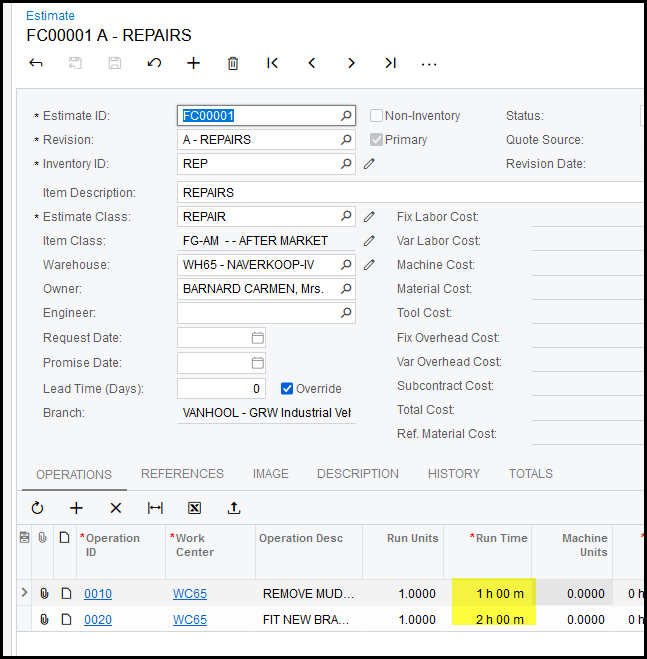Export operations grid to Excel

tap(194, 508)
